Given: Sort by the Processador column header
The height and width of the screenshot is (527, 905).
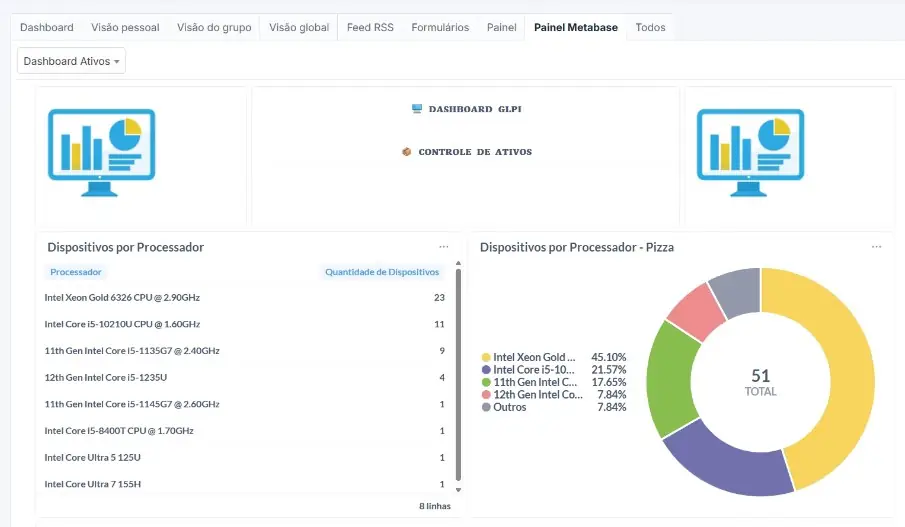Looking at the screenshot, I should [76, 272].
